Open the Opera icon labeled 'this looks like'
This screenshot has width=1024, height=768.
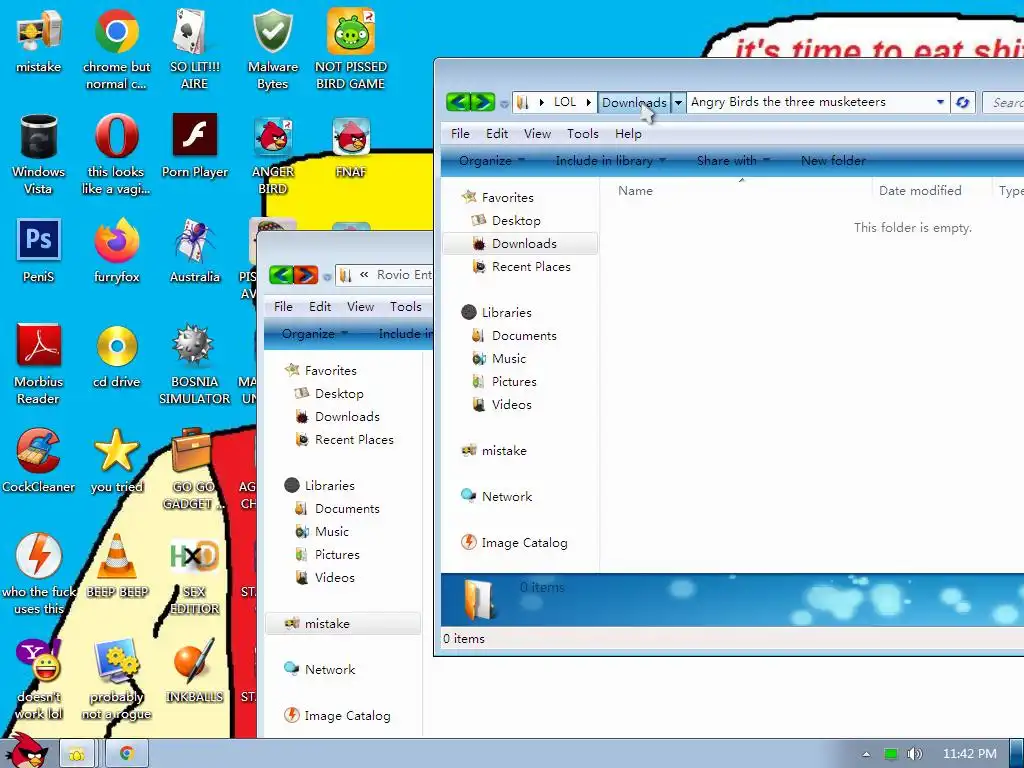point(116,153)
